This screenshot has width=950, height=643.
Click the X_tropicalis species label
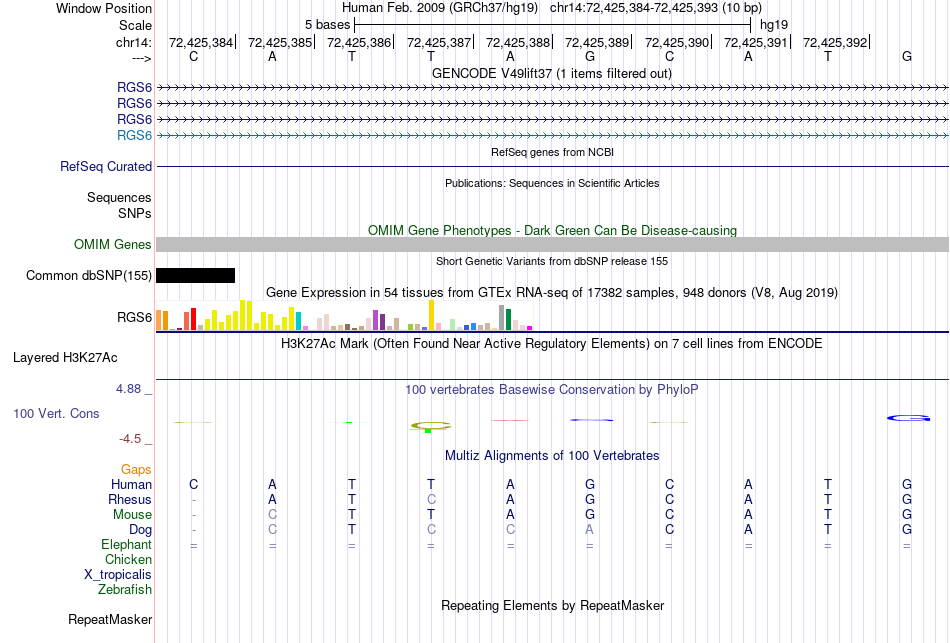(x=118, y=575)
